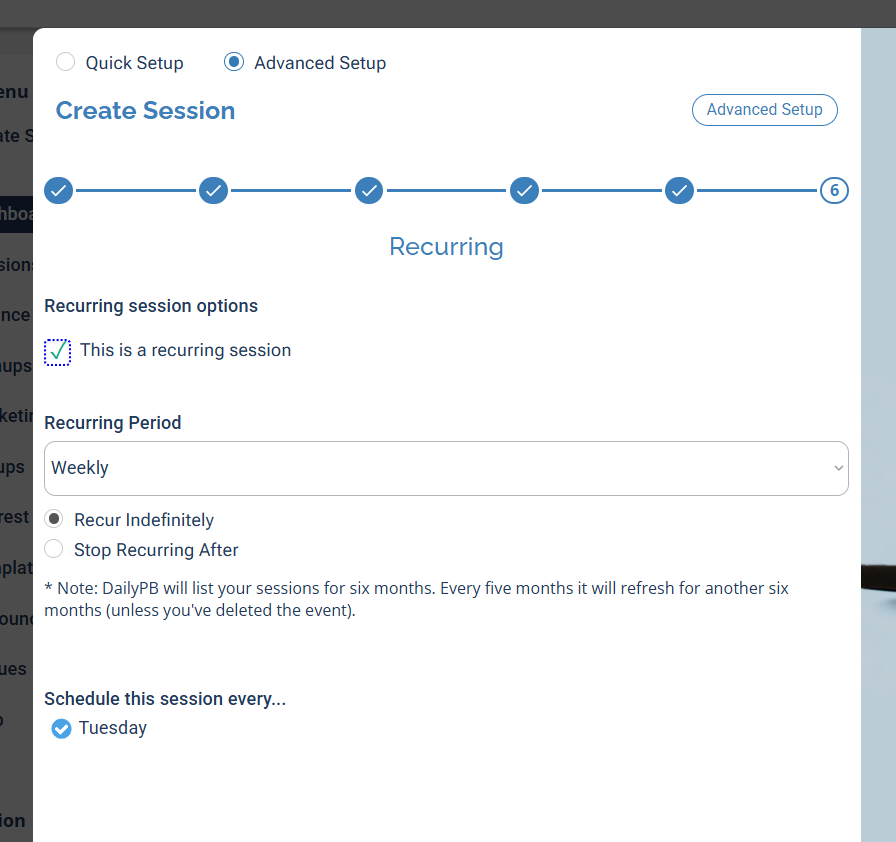Choose Stop Recurring After option
Image resolution: width=896 pixels, height=842 pixels.
coord(54,549)
